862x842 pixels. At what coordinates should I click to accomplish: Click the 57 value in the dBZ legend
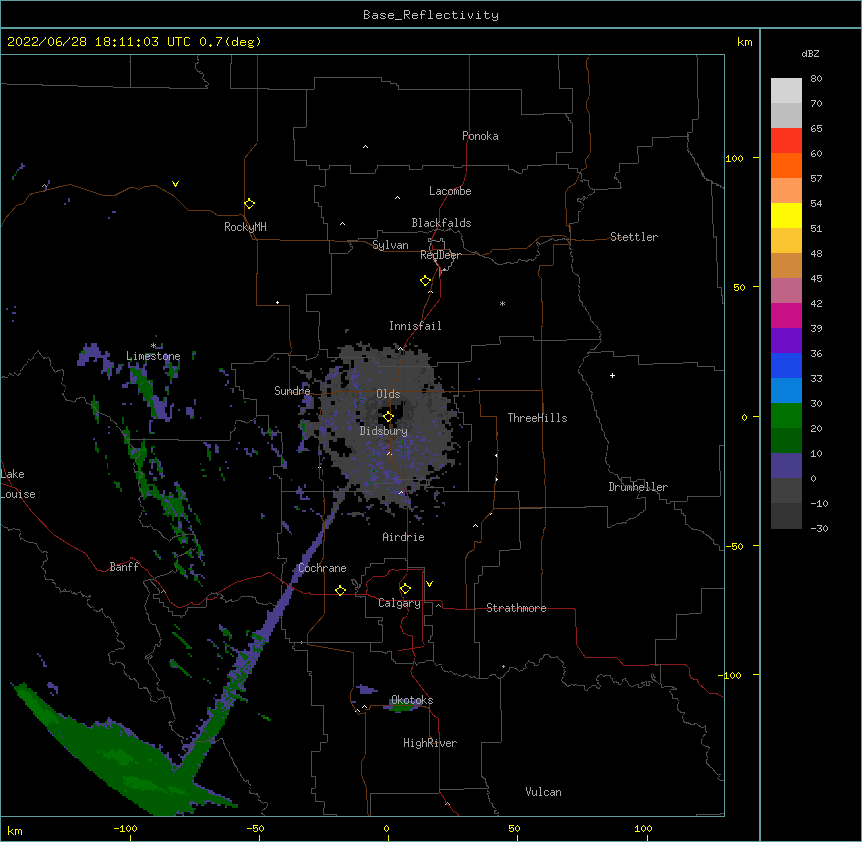(x=816, y=179)
